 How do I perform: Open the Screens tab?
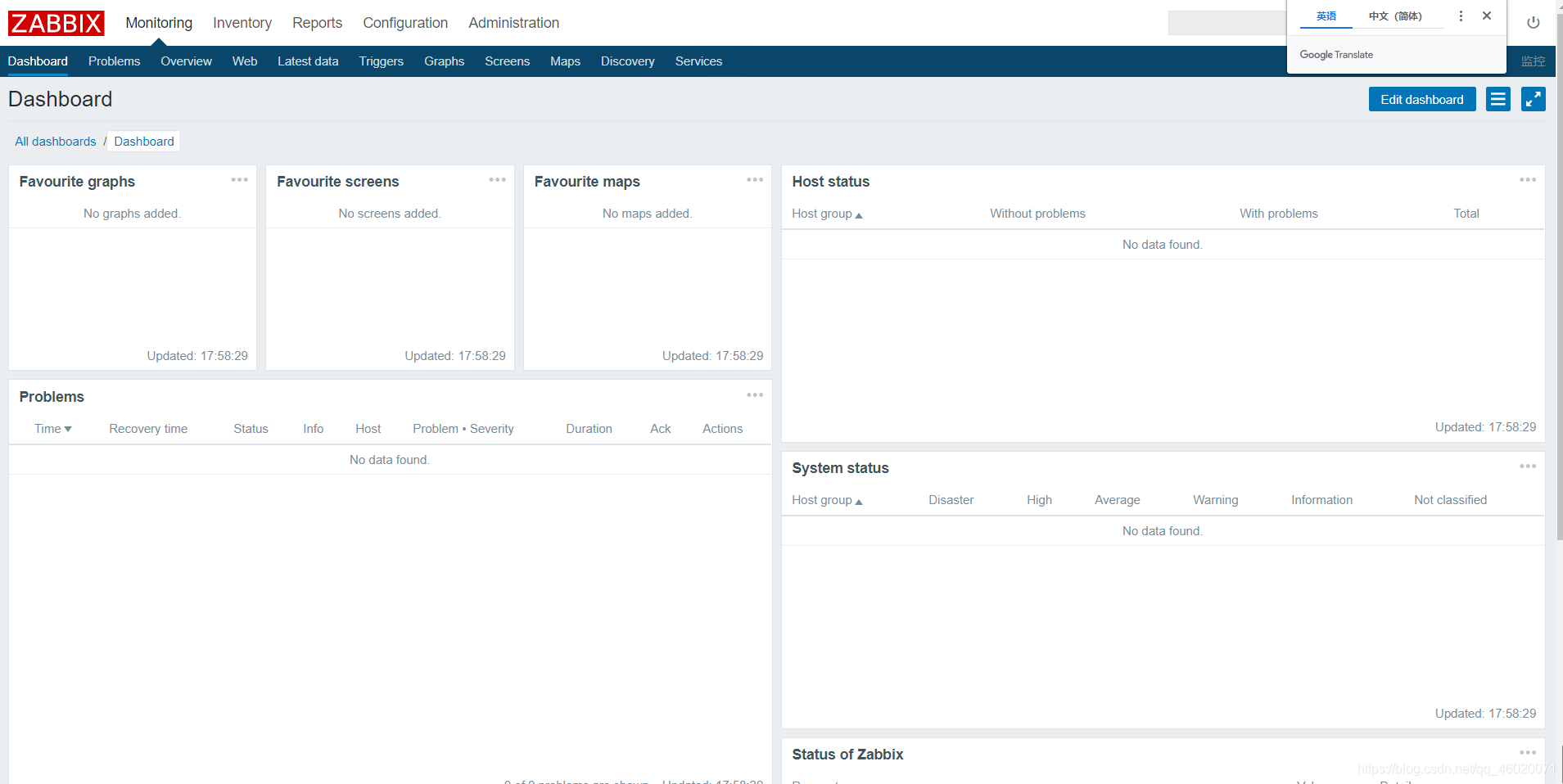(507, 61)
